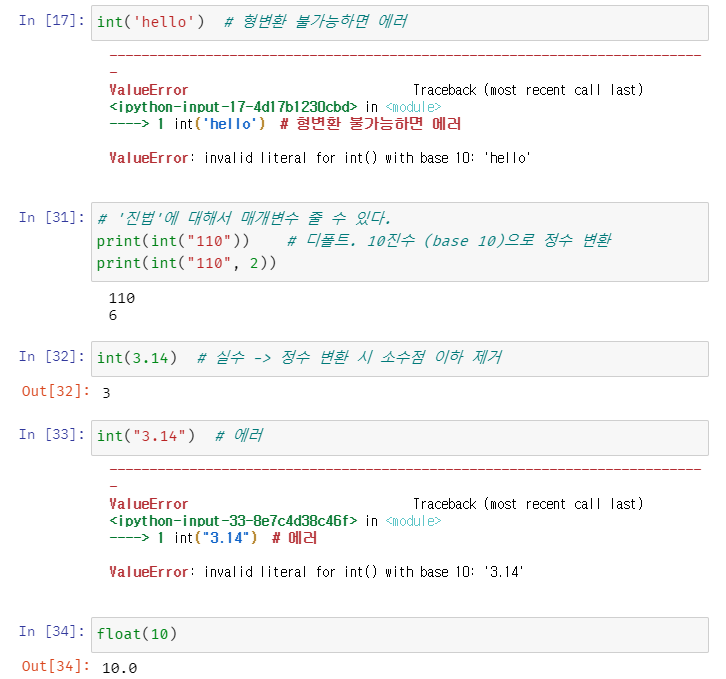
Task: Click the int('hello') code cell
Action: tap(400, 23)
